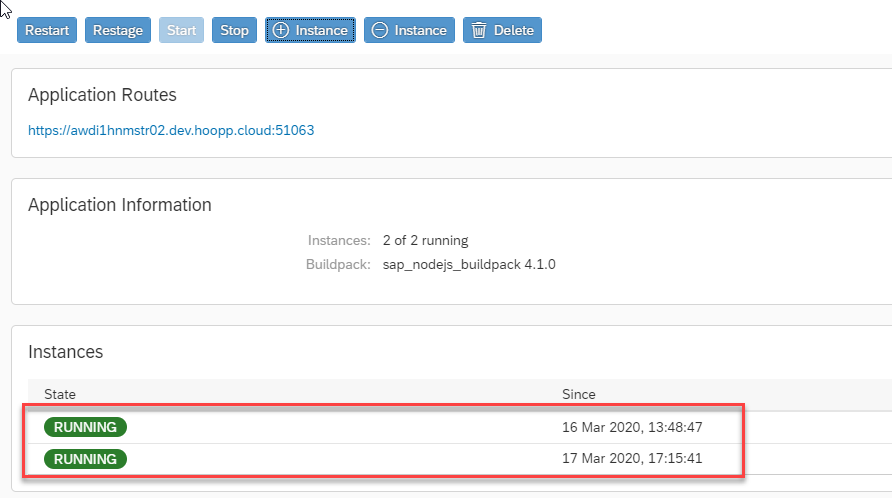Click sap_nodejs_buildpack 4.1.0 value
Image resolution: width=892 pixels, height=498 pixels.
click(x=469, y=265)
